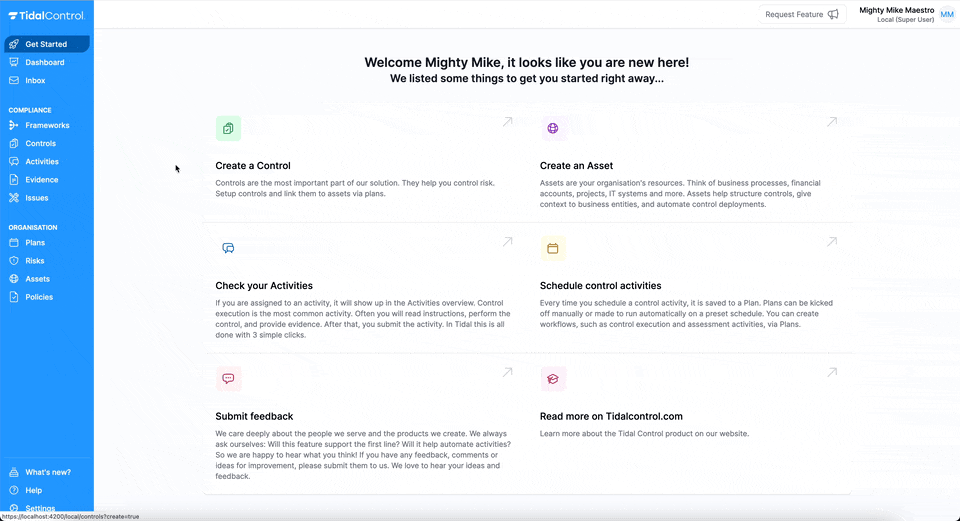Open Create an Asset arrow link
960x521 pixels.
click(x=831, y=122)
